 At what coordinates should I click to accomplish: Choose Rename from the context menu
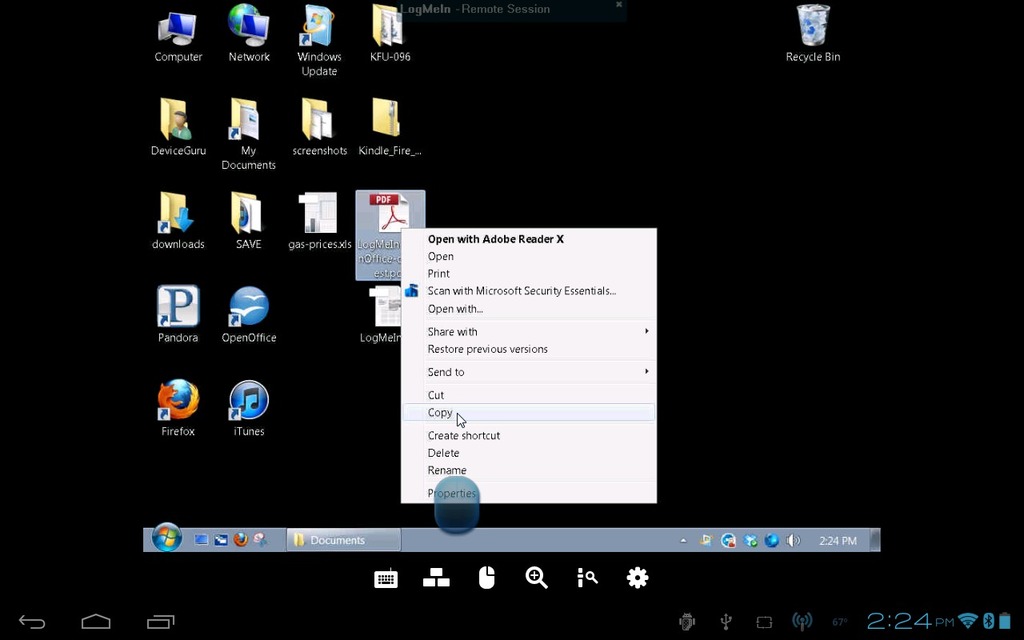(x=528, y=470)
